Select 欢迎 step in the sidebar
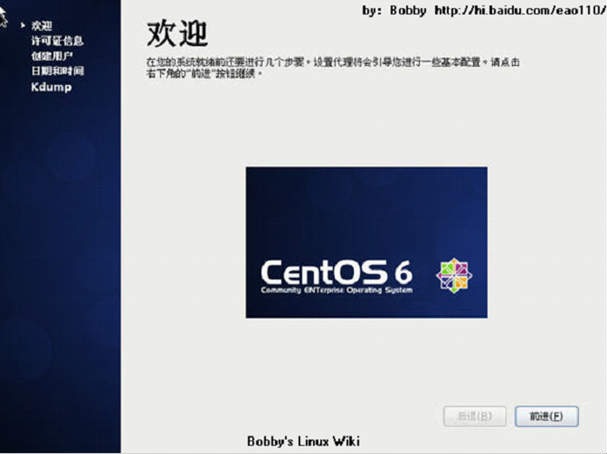This screenshot has height=454, width=607. [41, 26]
